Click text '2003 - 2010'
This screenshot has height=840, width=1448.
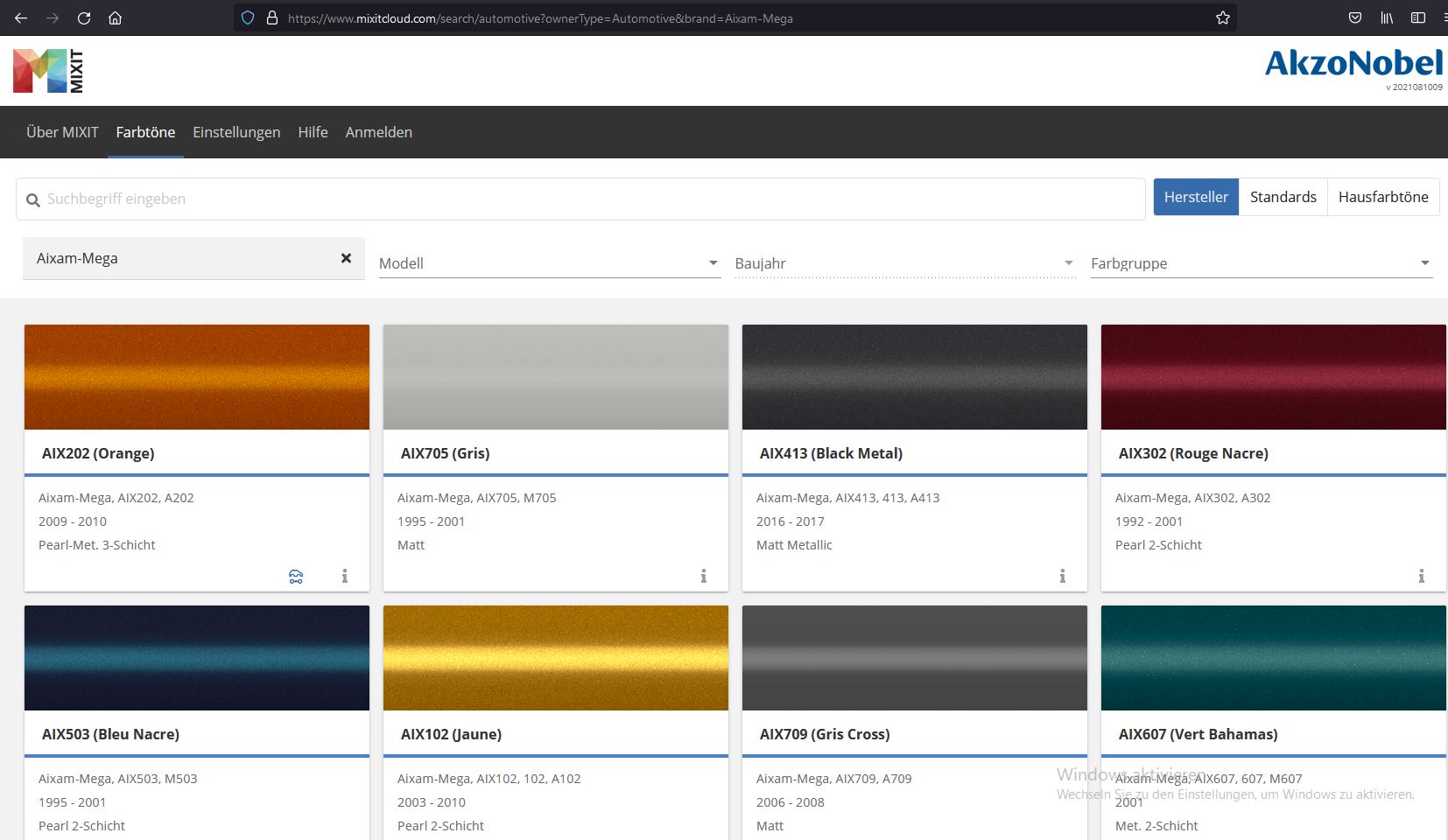[431, 802]
